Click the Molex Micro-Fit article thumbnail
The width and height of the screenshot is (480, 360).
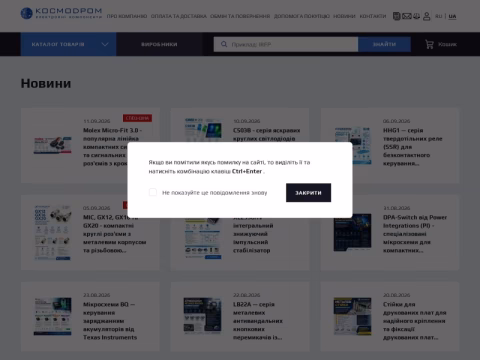[x=52, y=145]
